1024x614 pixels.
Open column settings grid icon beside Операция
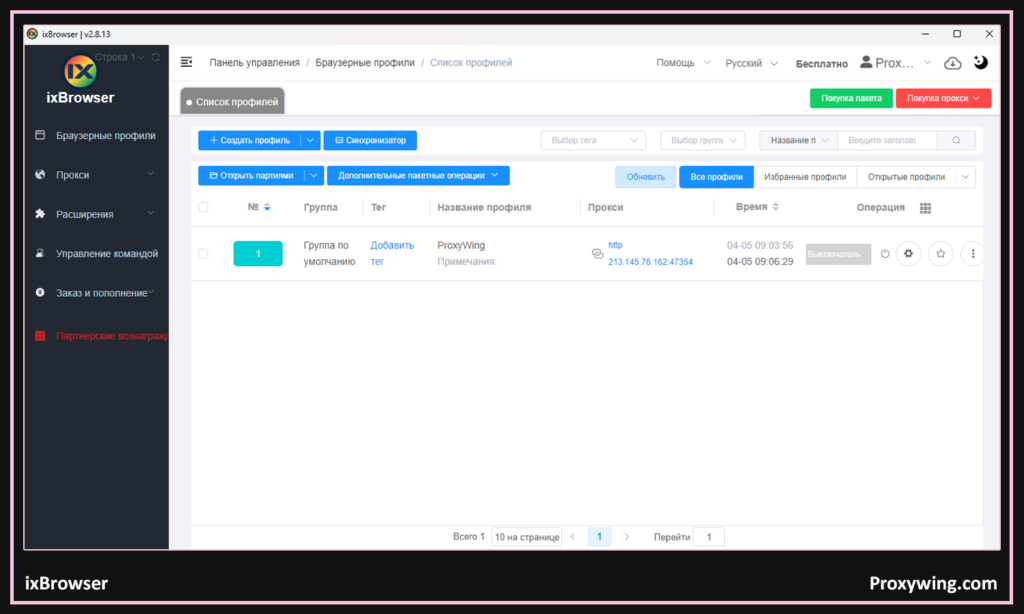click(925, 208)
